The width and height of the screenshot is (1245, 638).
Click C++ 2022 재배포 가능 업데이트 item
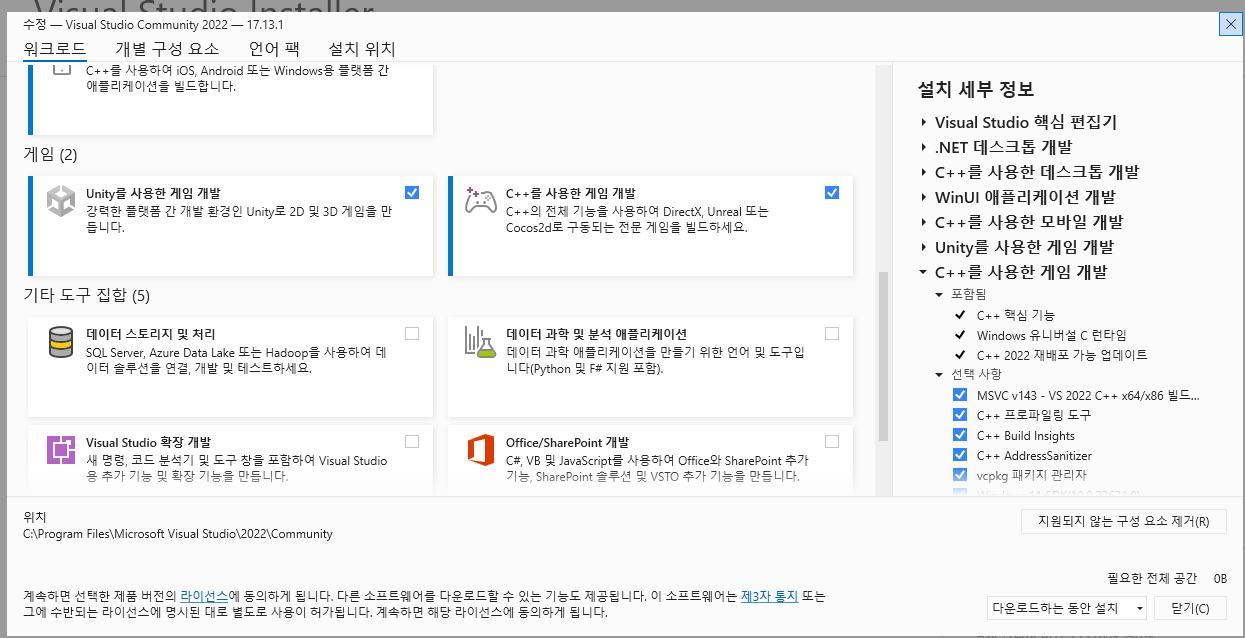point(1062,355)
